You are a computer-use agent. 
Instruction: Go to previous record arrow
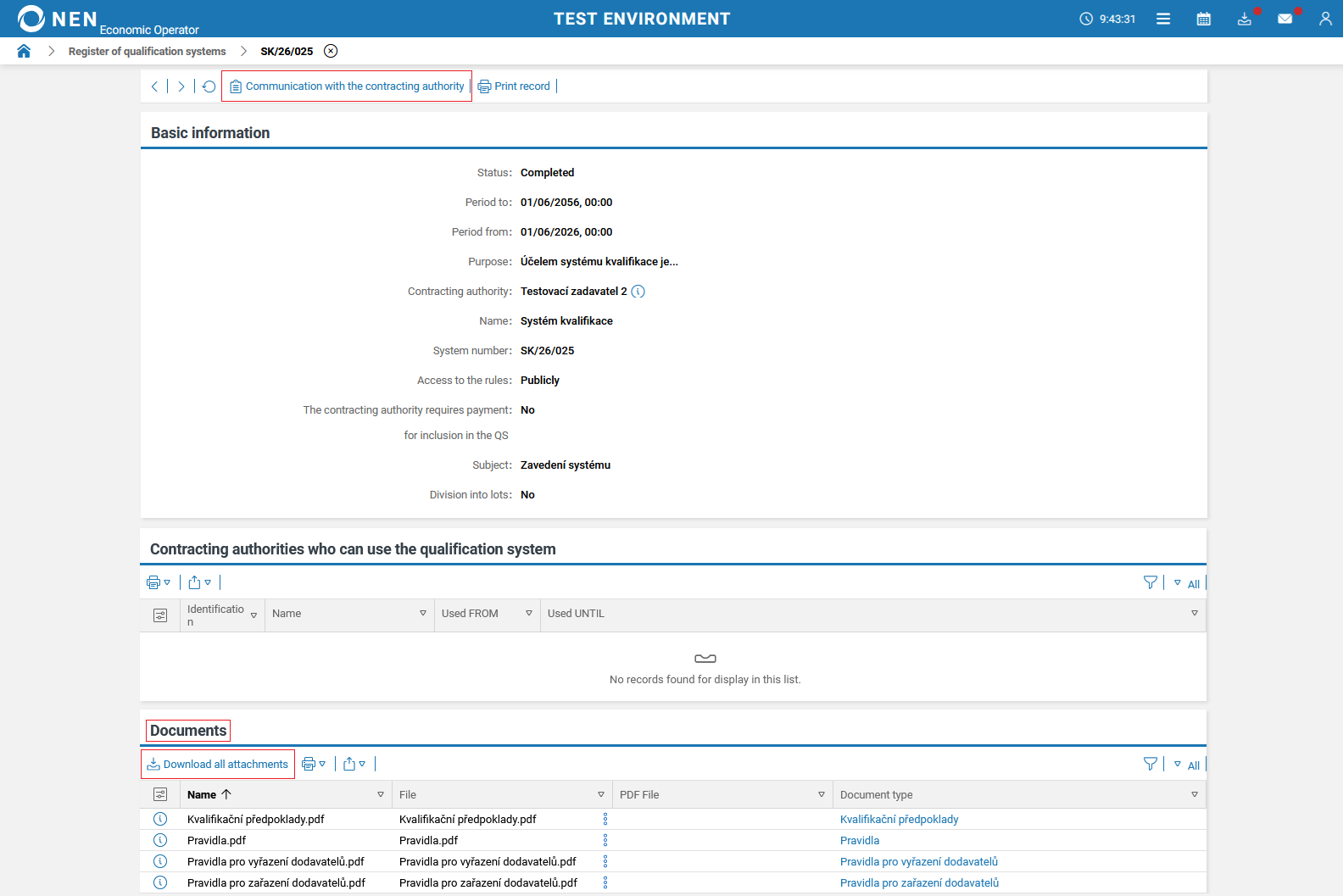pos(154,86)
